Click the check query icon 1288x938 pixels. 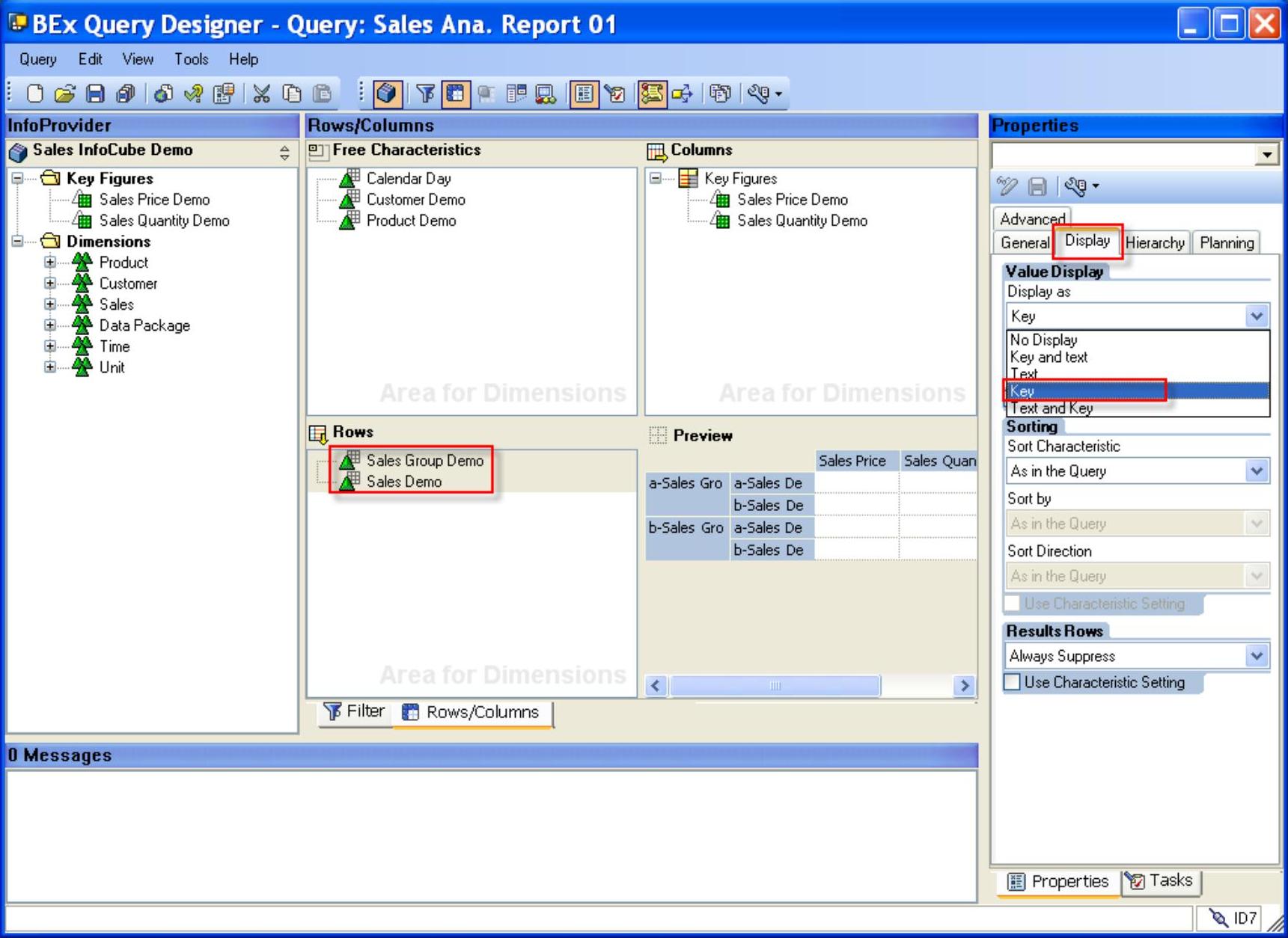point(193,94)
